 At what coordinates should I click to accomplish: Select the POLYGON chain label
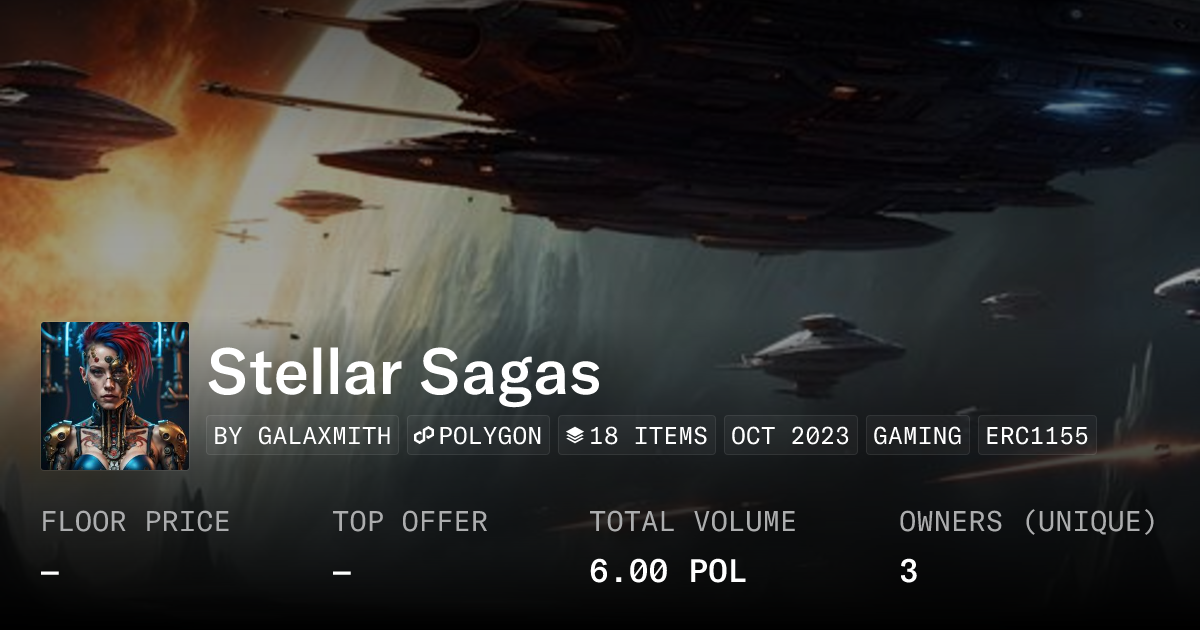[x=490, y=436]
